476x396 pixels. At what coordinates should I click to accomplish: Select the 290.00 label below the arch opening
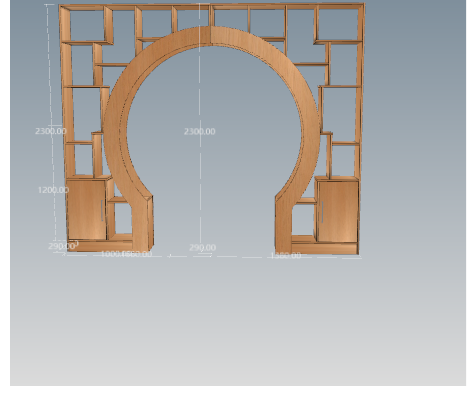[x=202, y=248]
